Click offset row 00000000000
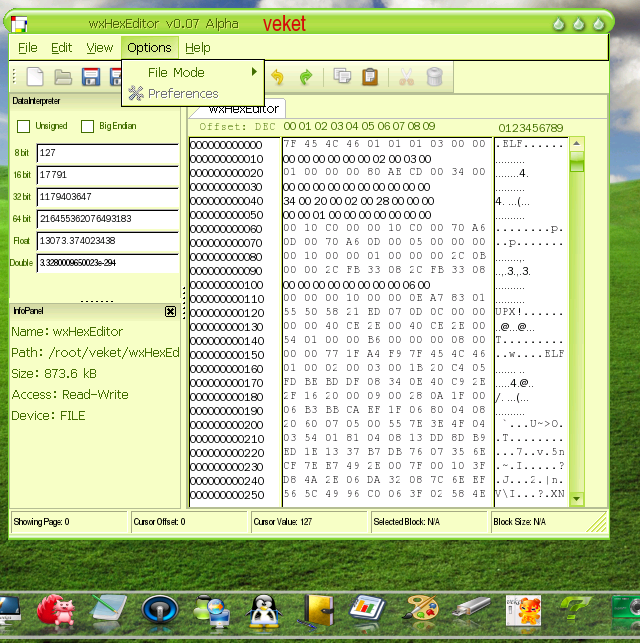The image size is (640, 643). coord(226,145)
